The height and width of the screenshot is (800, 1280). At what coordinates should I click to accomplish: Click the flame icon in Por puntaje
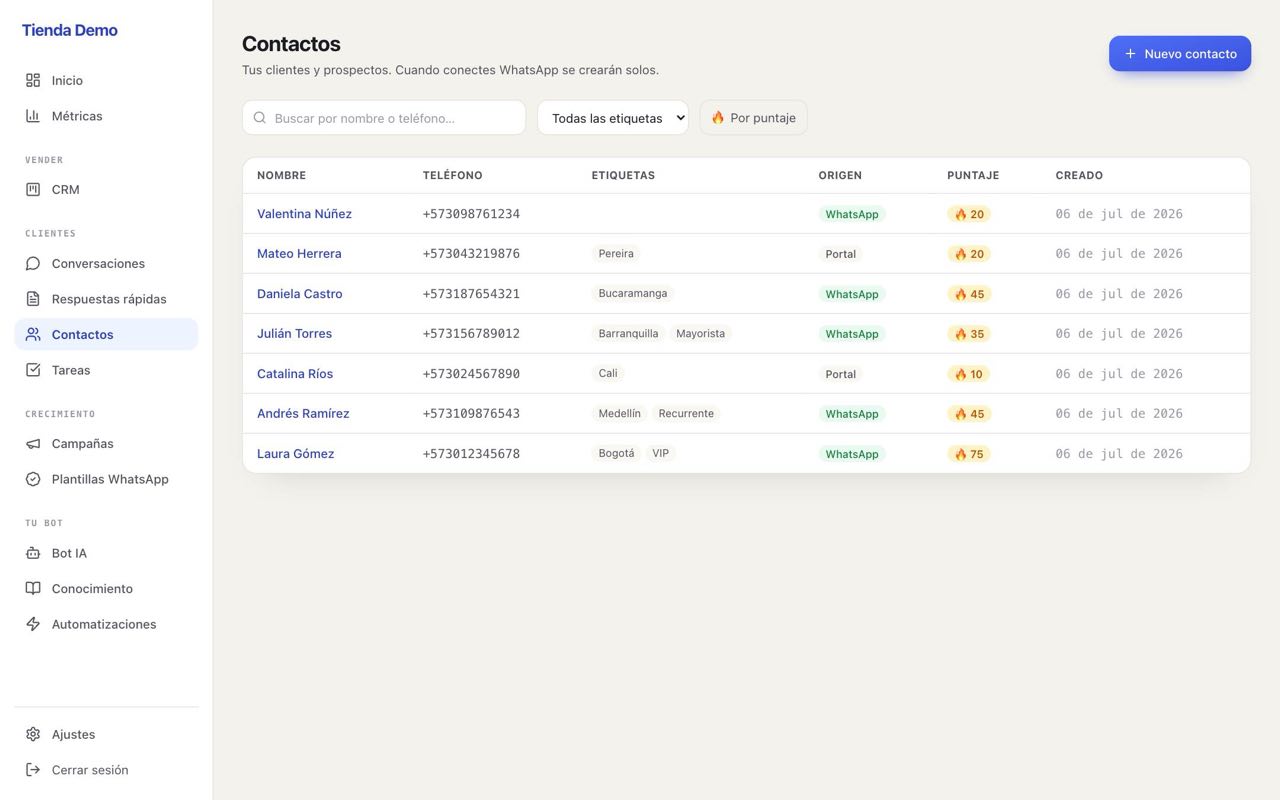tap(718, 118)
